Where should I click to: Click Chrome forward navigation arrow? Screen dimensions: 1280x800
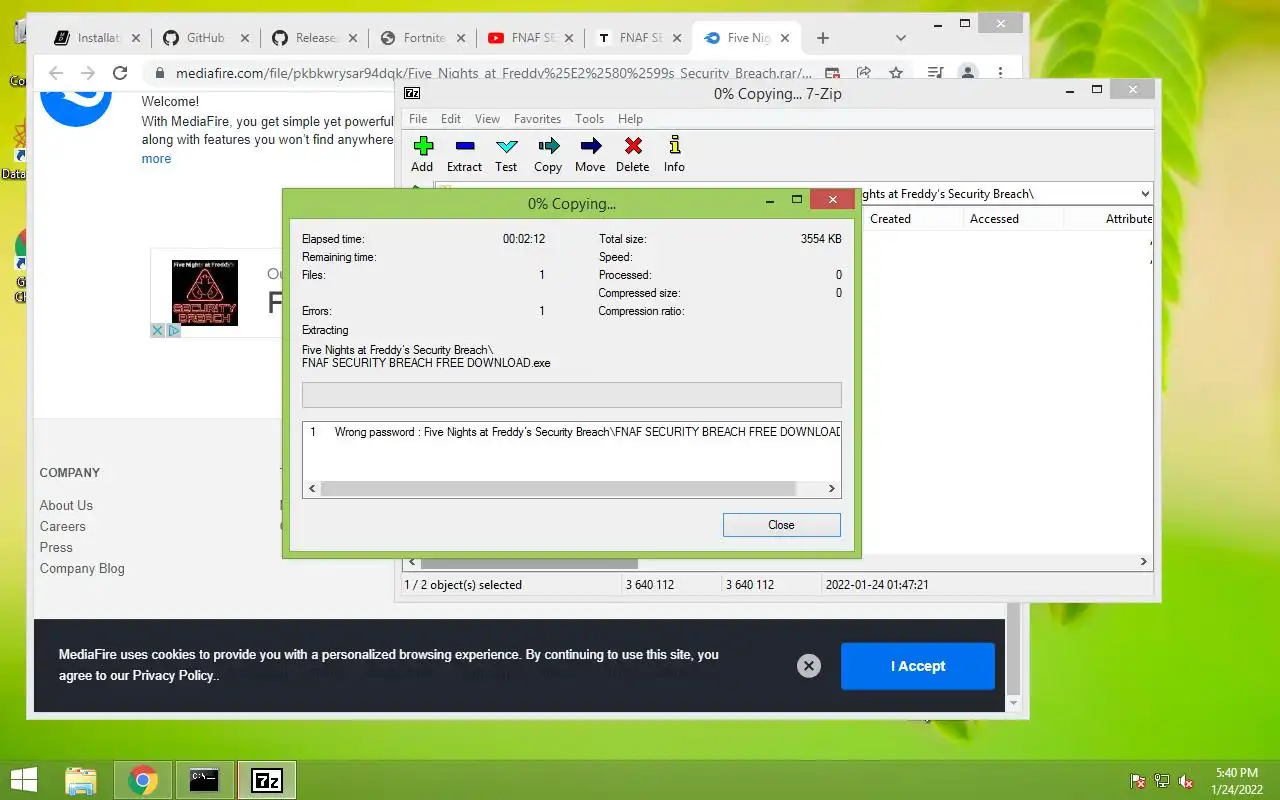click(x=88, y=73)
